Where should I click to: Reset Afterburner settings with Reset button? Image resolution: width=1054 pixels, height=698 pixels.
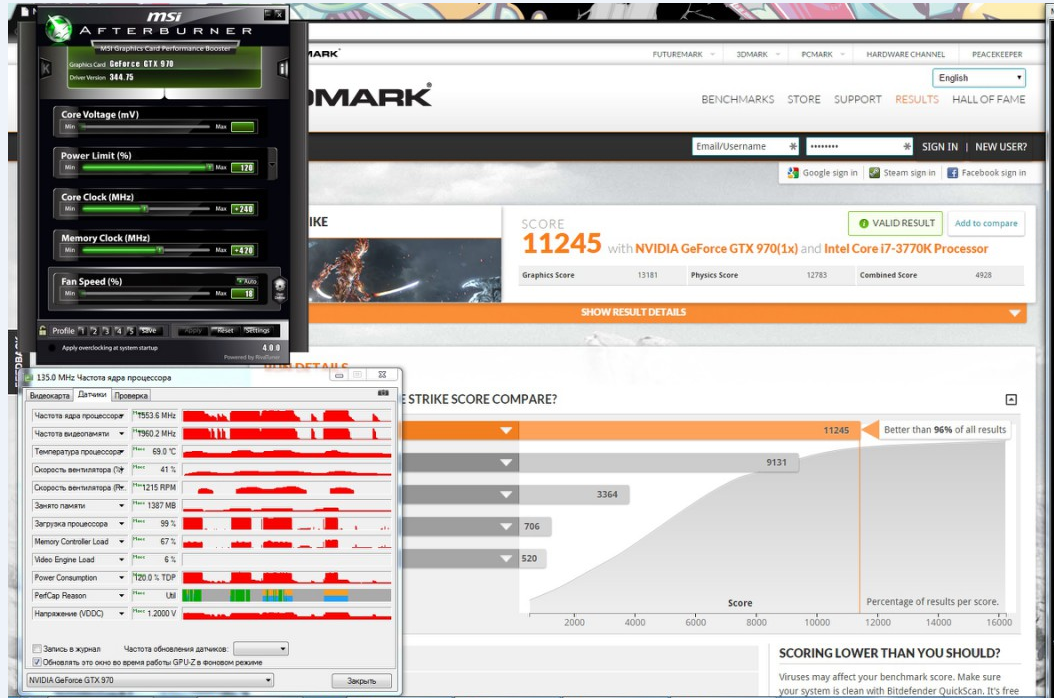225,330
